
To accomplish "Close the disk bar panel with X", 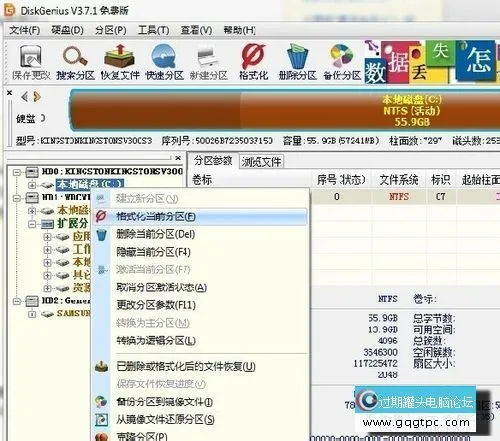I will (x=10, y=93).
